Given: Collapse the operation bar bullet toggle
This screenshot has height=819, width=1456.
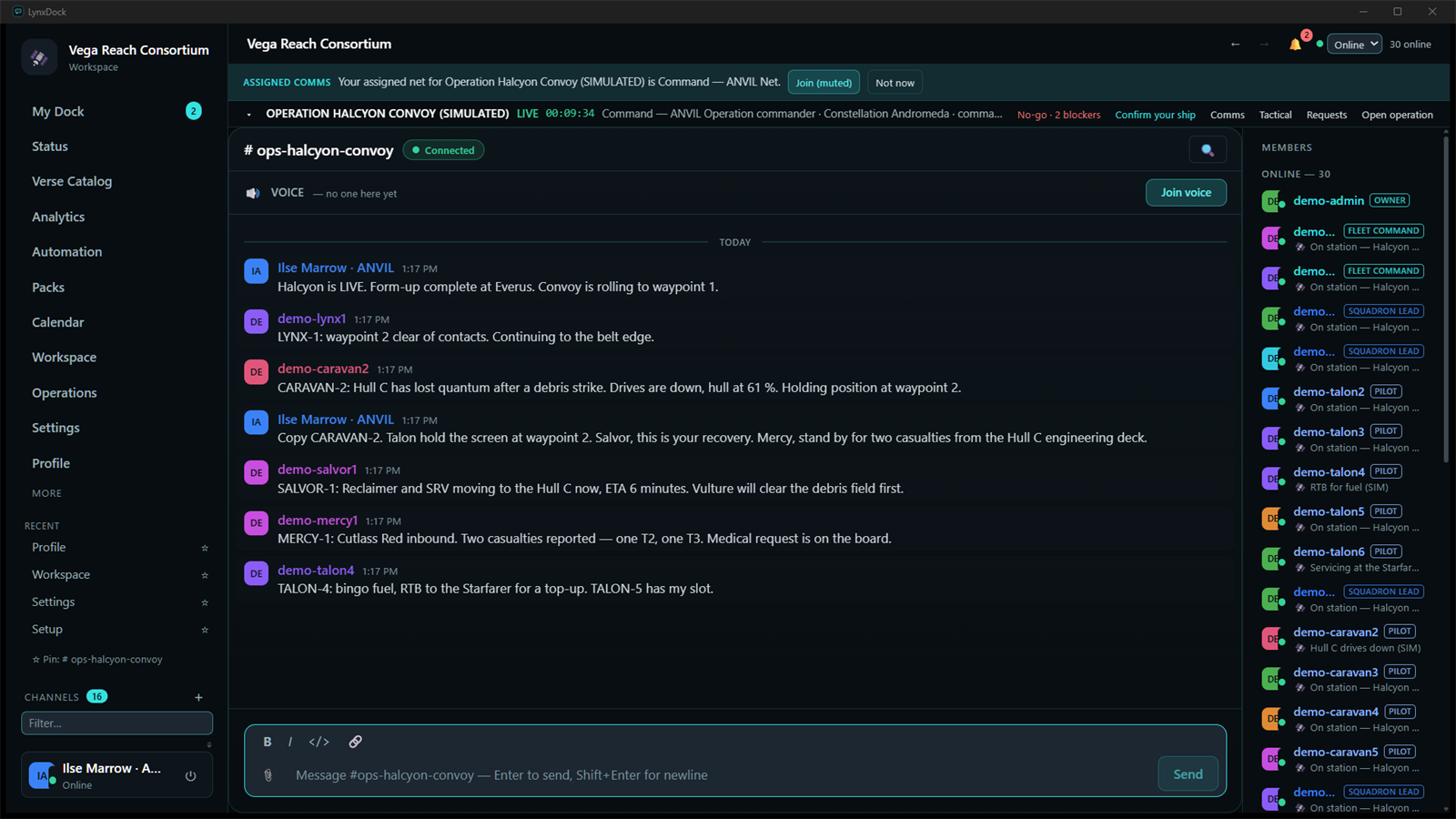Looking at the screenshot, I should 248,115.
